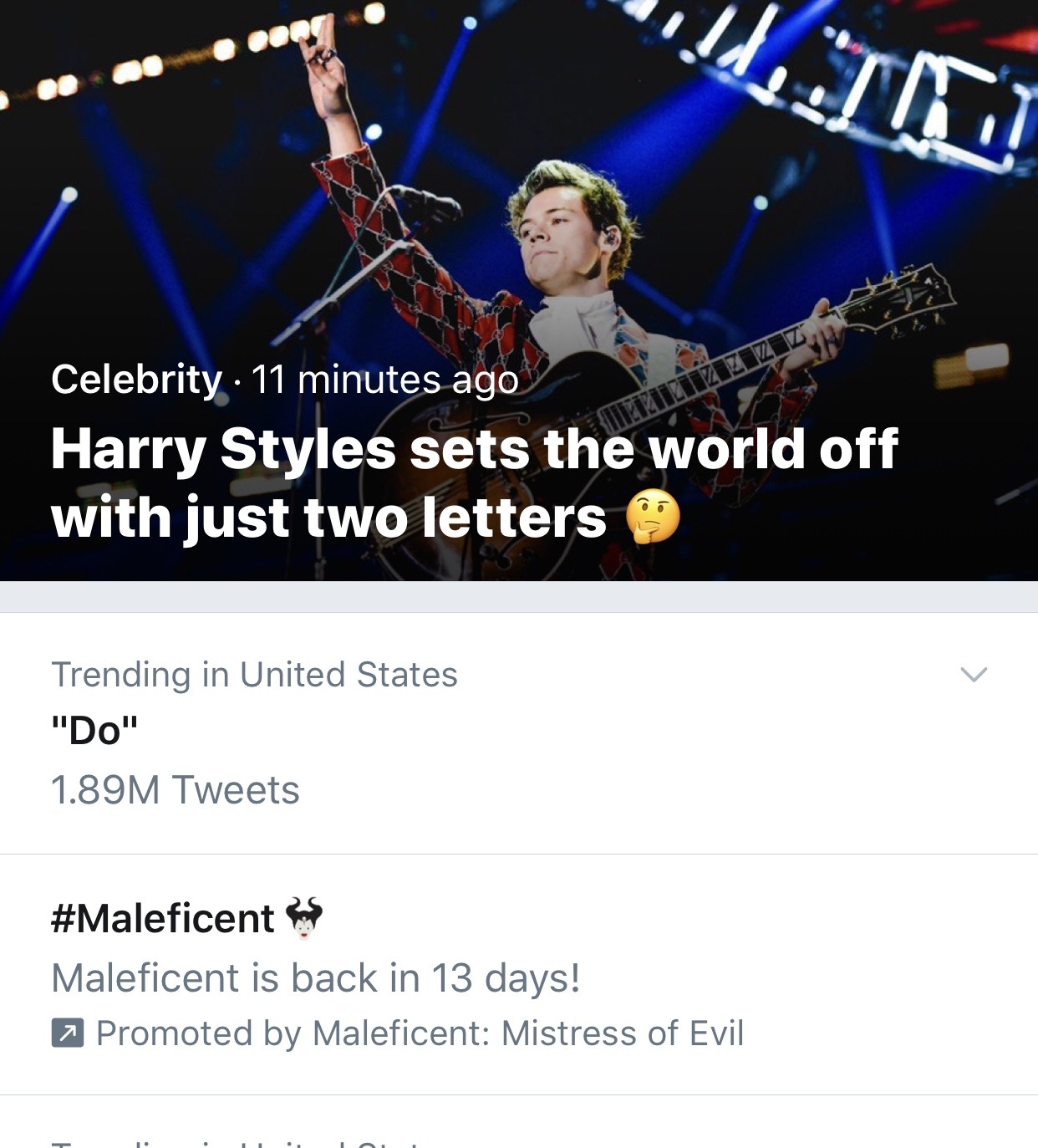The height and width of the screenshot is (1148, 1038).
Task: Expand the chevron menu for the "Do" trend
Action: [974, 675]
